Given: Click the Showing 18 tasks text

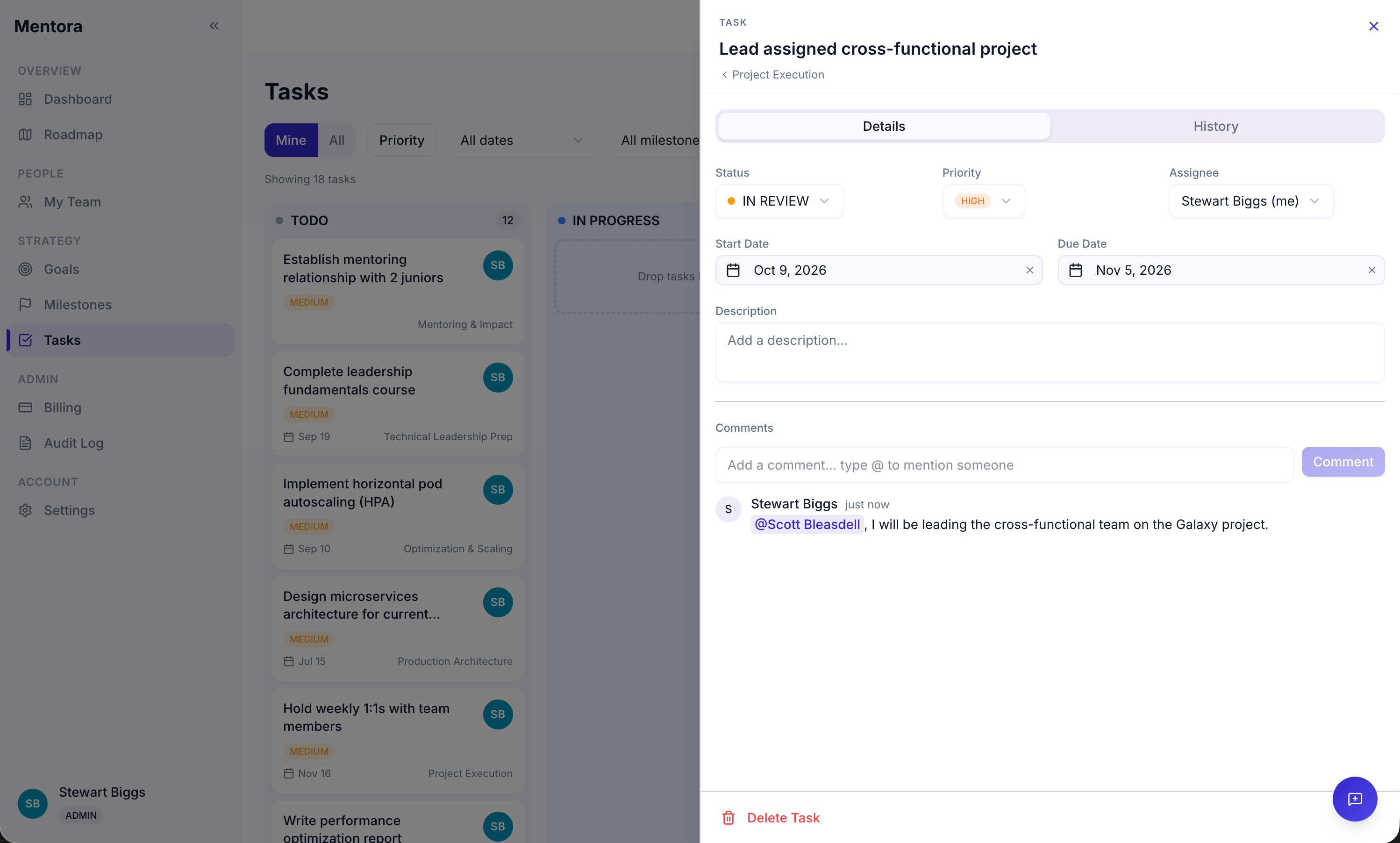Looking at the screenshot, I should (x=310, y=179).
